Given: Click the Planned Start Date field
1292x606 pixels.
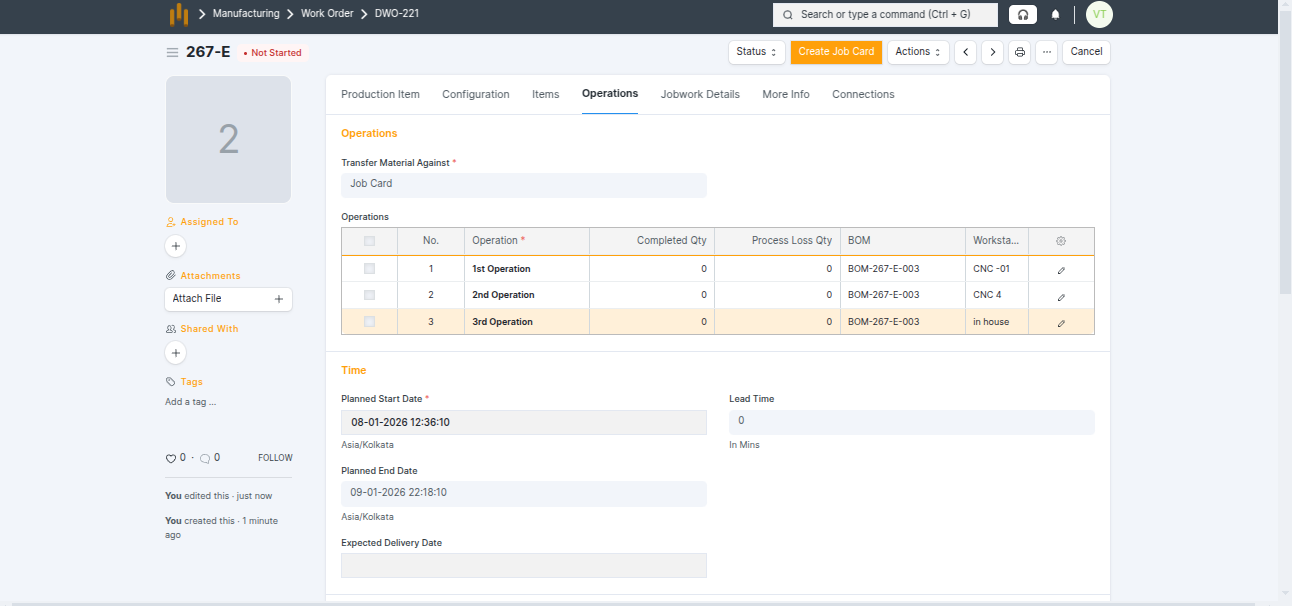Looking at the screenshot, I should 523,422.
